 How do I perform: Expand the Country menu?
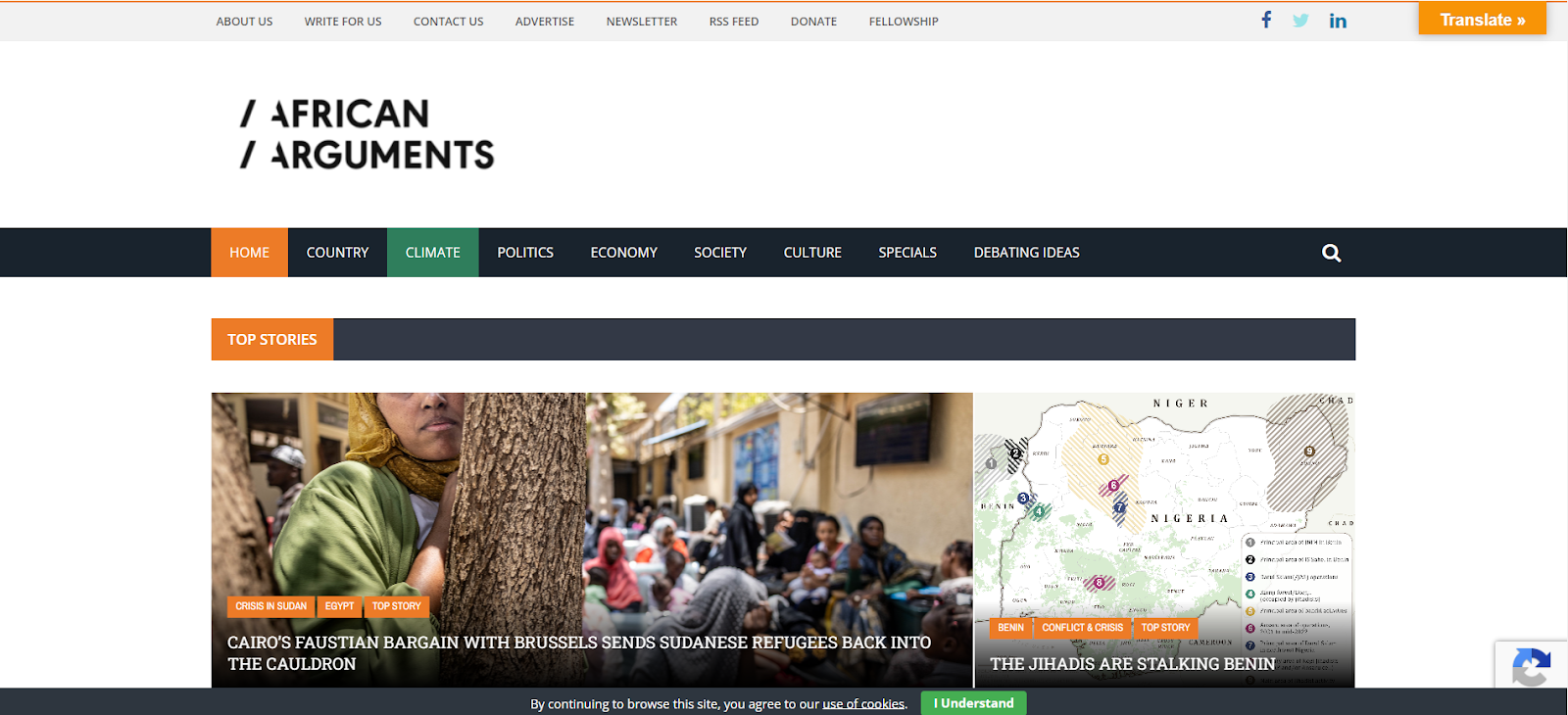coord(337,253)
